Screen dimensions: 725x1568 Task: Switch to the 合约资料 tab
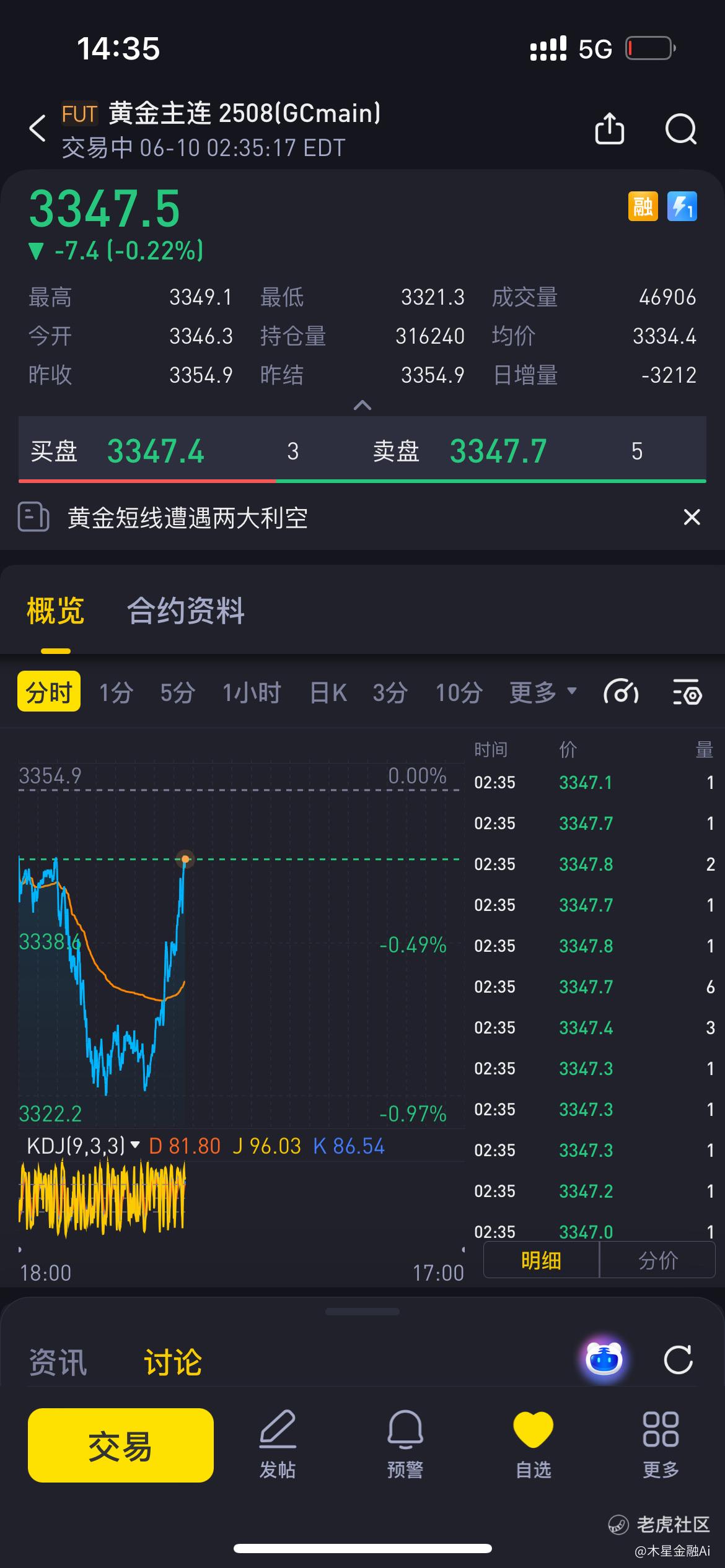point(186,611)
